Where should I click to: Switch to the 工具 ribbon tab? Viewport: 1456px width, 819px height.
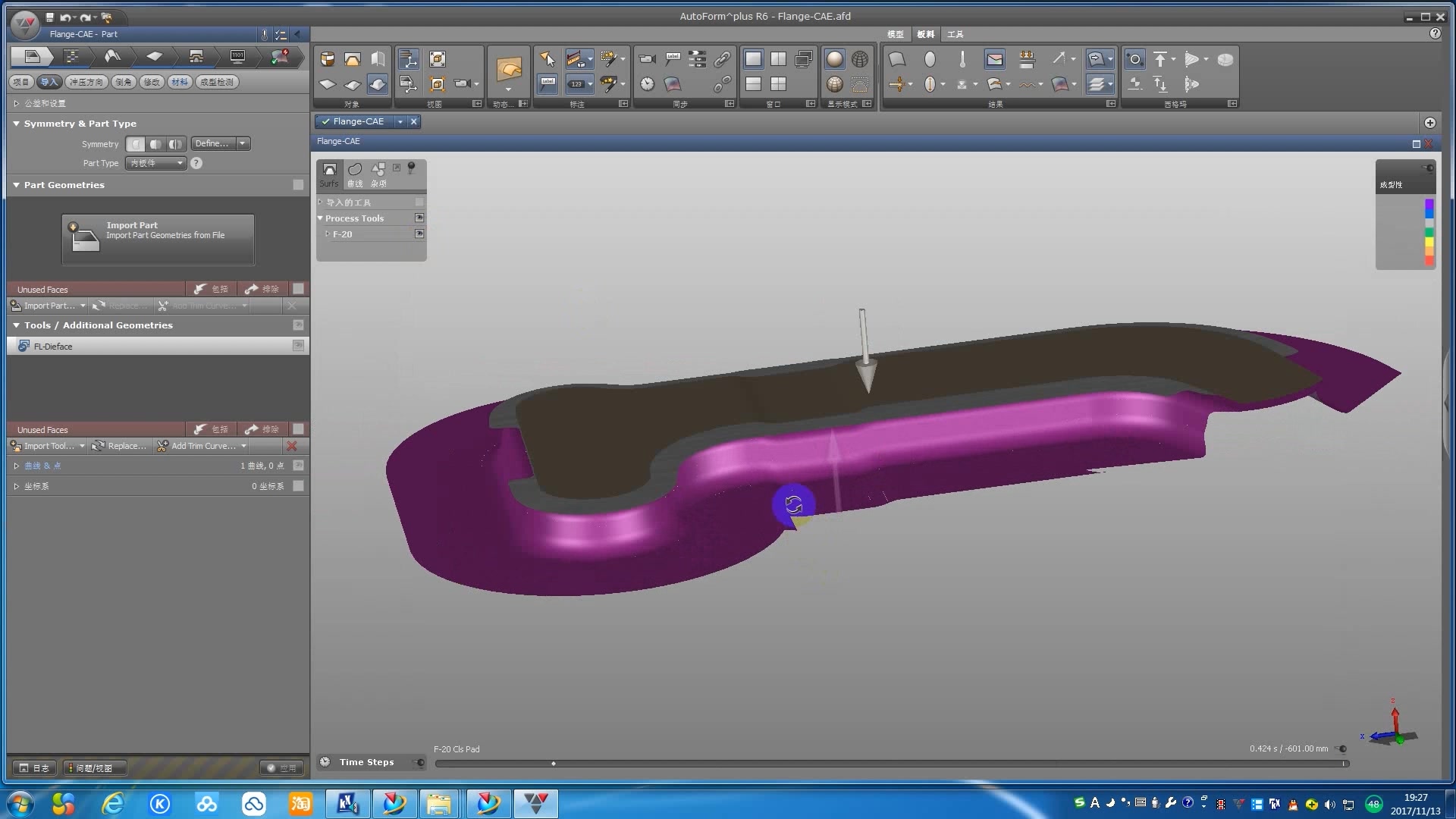(955, 34)
